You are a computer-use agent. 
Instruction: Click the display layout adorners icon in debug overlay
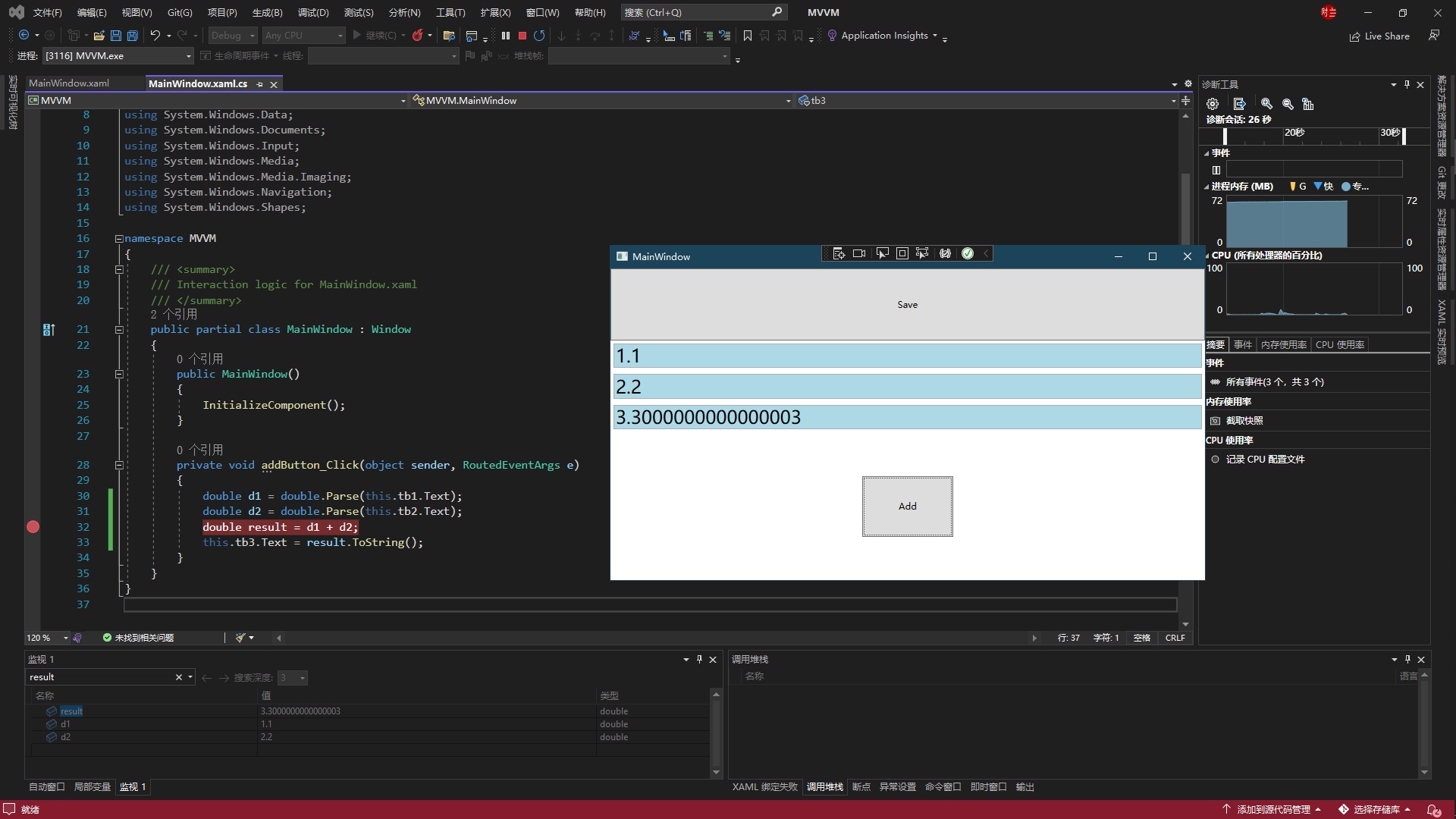pyautogui.click(x=902, y=253)
